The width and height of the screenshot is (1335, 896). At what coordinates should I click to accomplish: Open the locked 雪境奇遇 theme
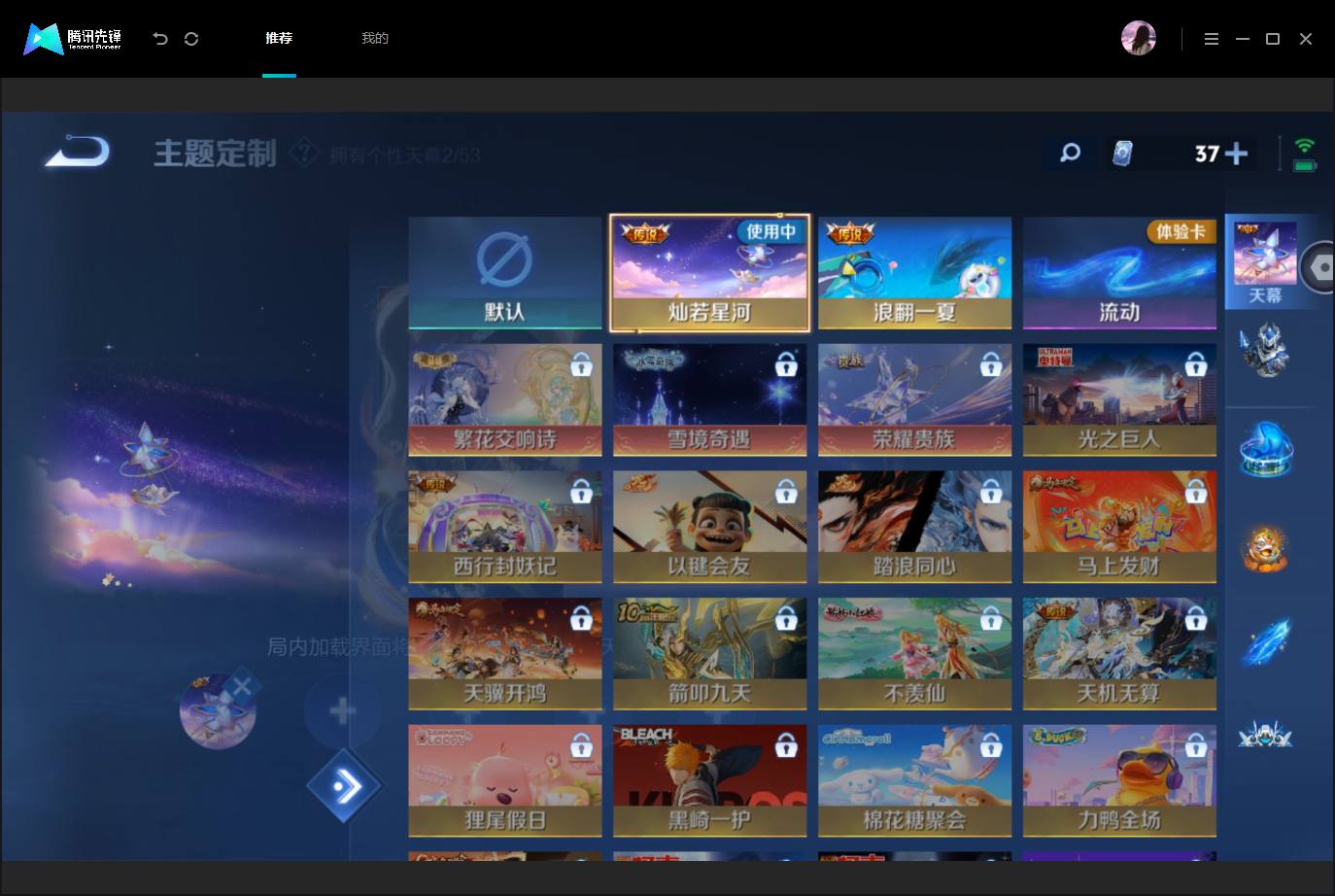pos(710,399)
